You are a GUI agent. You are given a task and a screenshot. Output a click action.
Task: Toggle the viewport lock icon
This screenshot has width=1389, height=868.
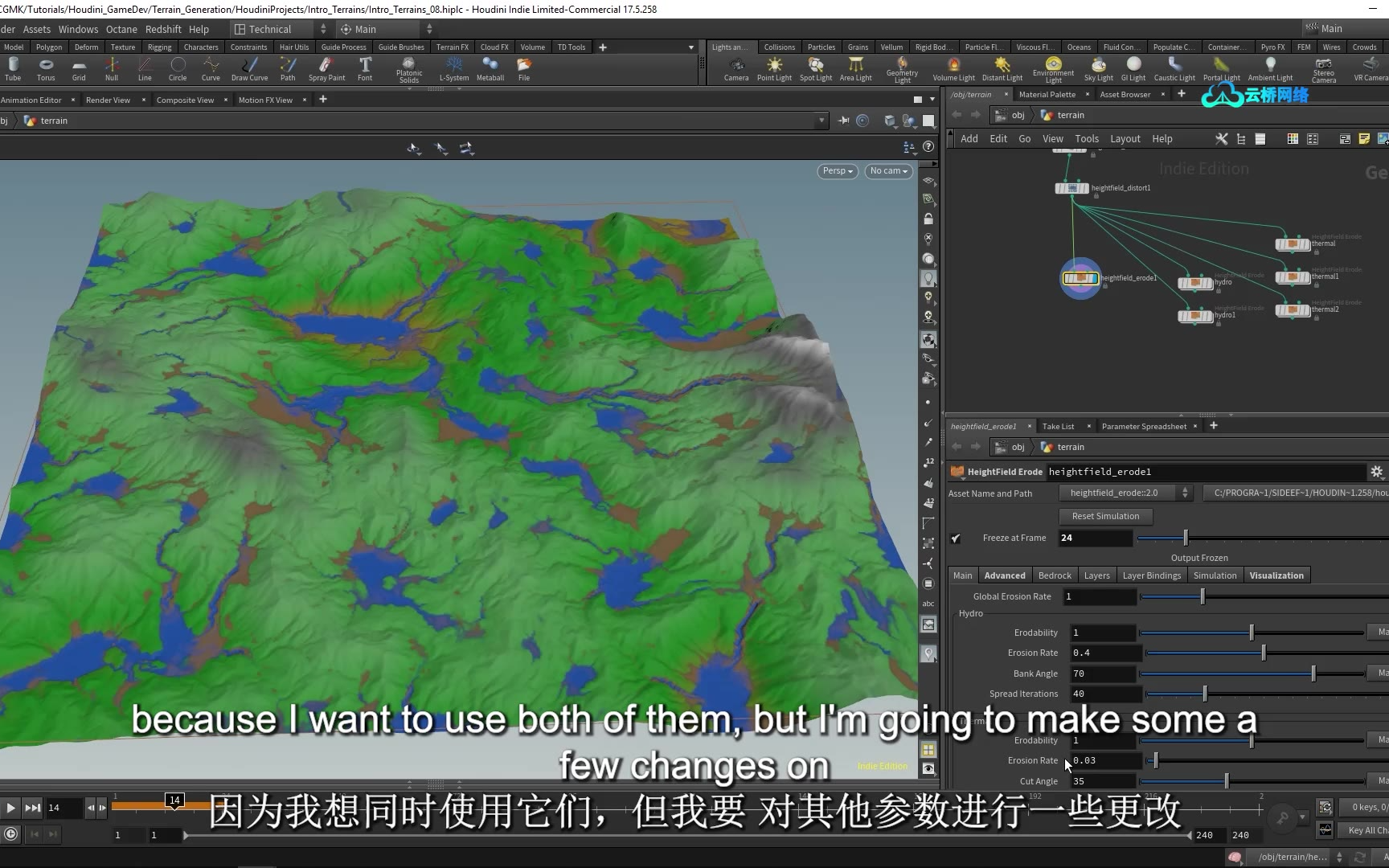(x=928, y=219)
